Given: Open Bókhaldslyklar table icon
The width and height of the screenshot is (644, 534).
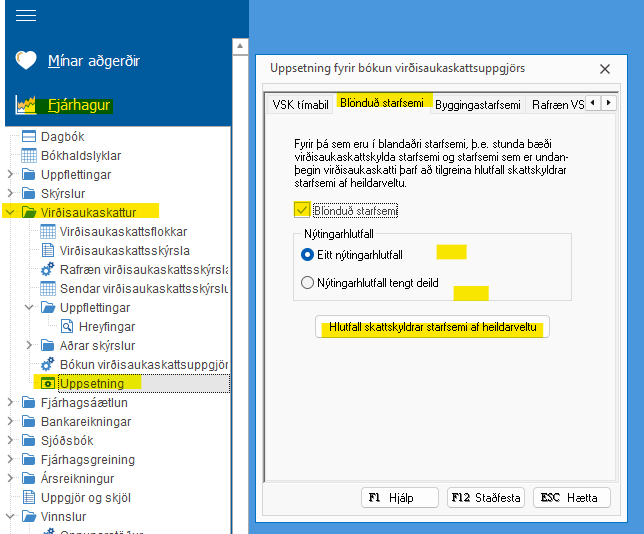Looking at the screenshot, I should pyautogui.click(x=29, y=155).
